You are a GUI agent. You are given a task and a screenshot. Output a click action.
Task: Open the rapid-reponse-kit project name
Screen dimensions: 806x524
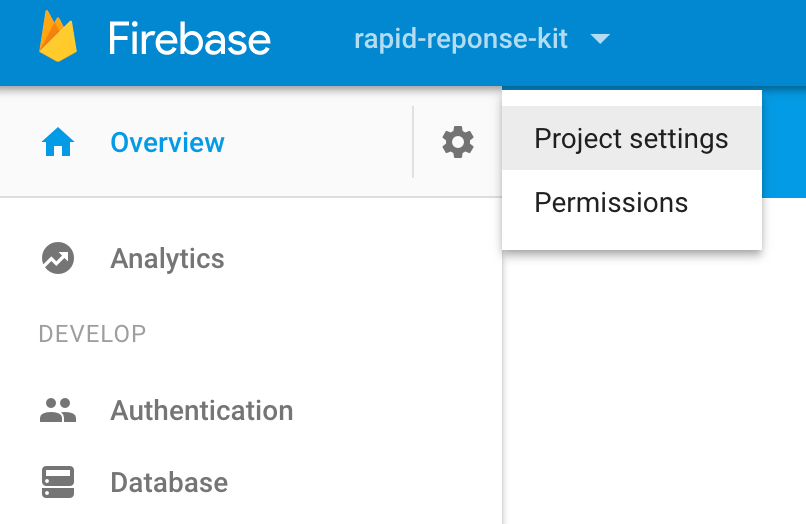click(x=461, y=40)
